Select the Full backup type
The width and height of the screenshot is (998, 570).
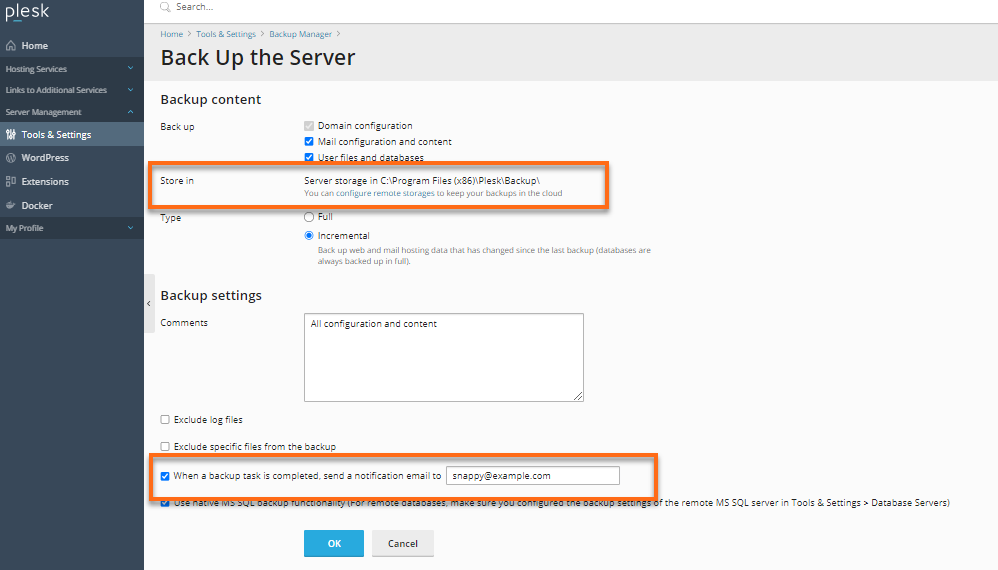pos(309,217)
